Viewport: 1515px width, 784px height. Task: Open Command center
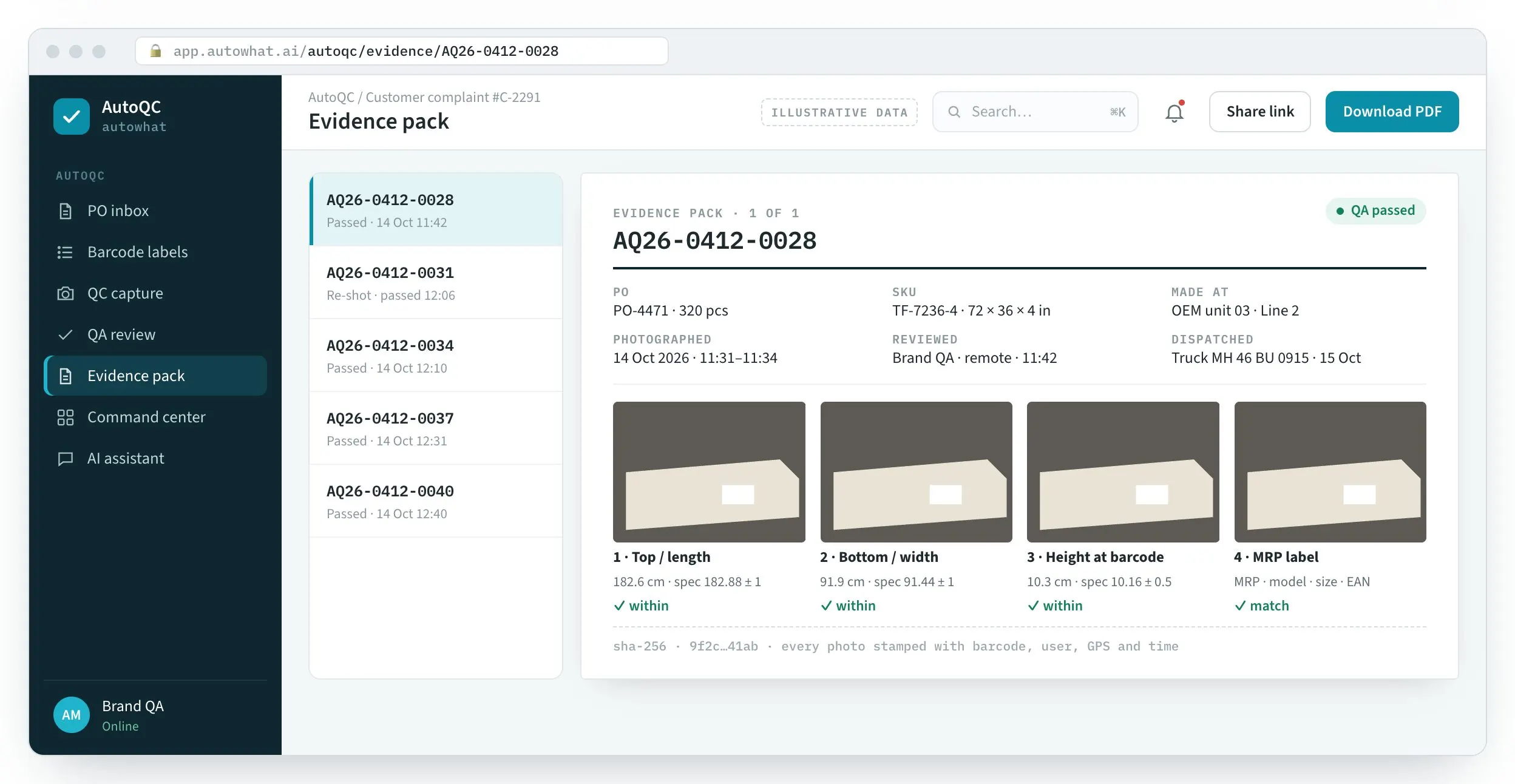(x=155, y=417)
